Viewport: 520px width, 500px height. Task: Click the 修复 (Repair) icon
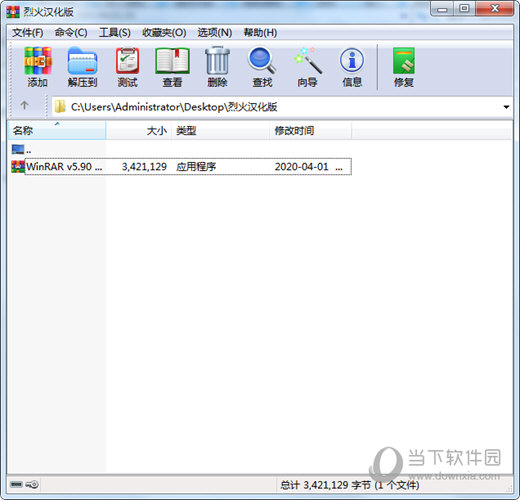coord(404,67)
